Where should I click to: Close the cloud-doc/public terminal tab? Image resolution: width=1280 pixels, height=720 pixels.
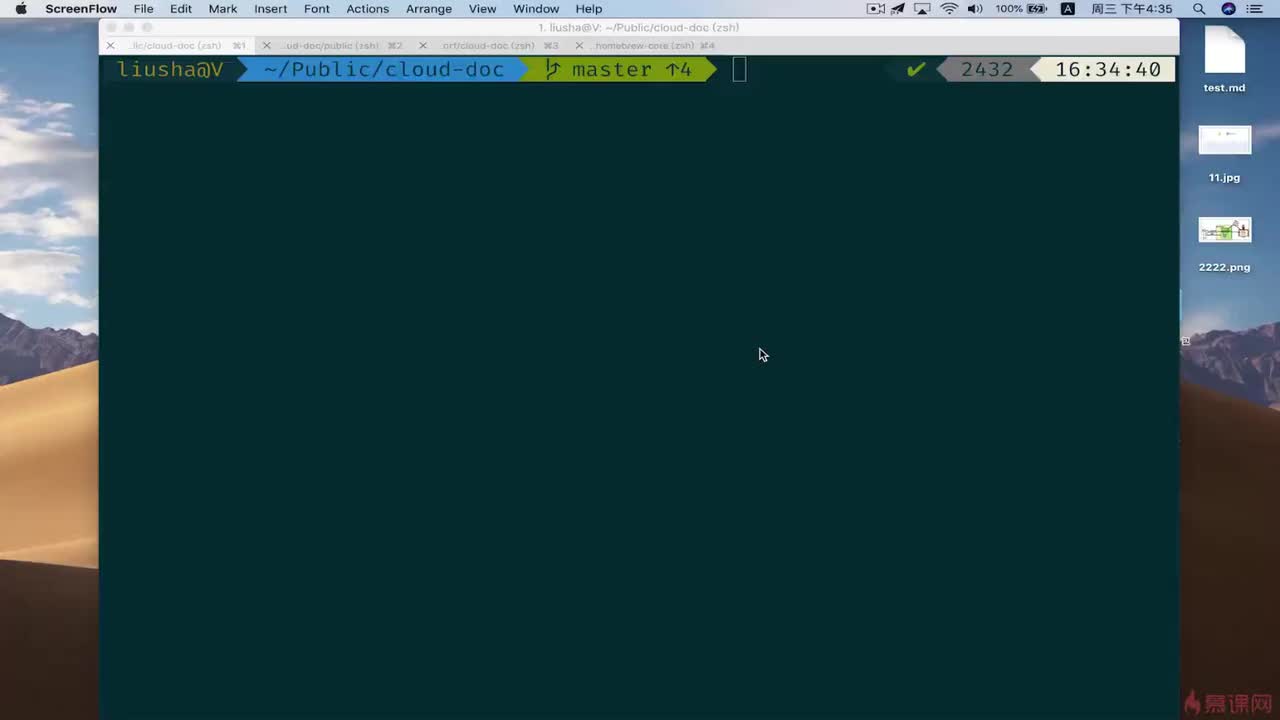coord(266,45)
